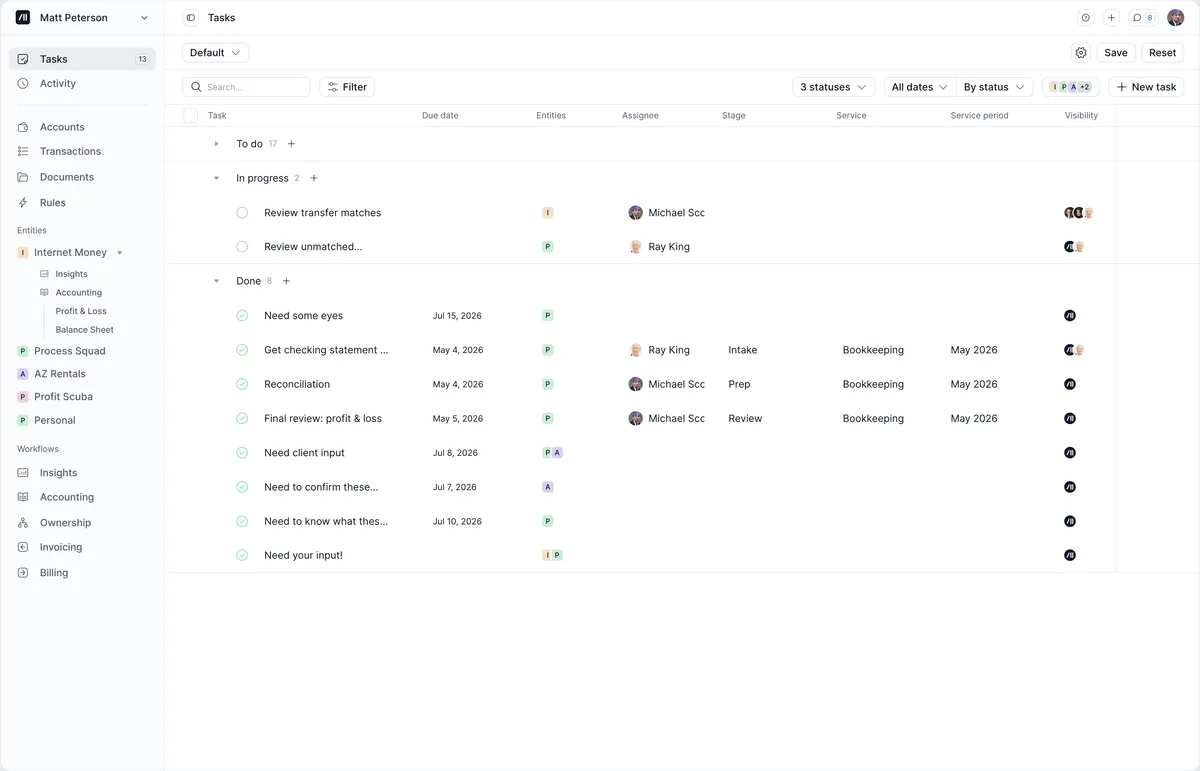The width and height of the screenshot is (1200, 771).
Task: Open the clock history icon in header
Action: [1085, 18]
